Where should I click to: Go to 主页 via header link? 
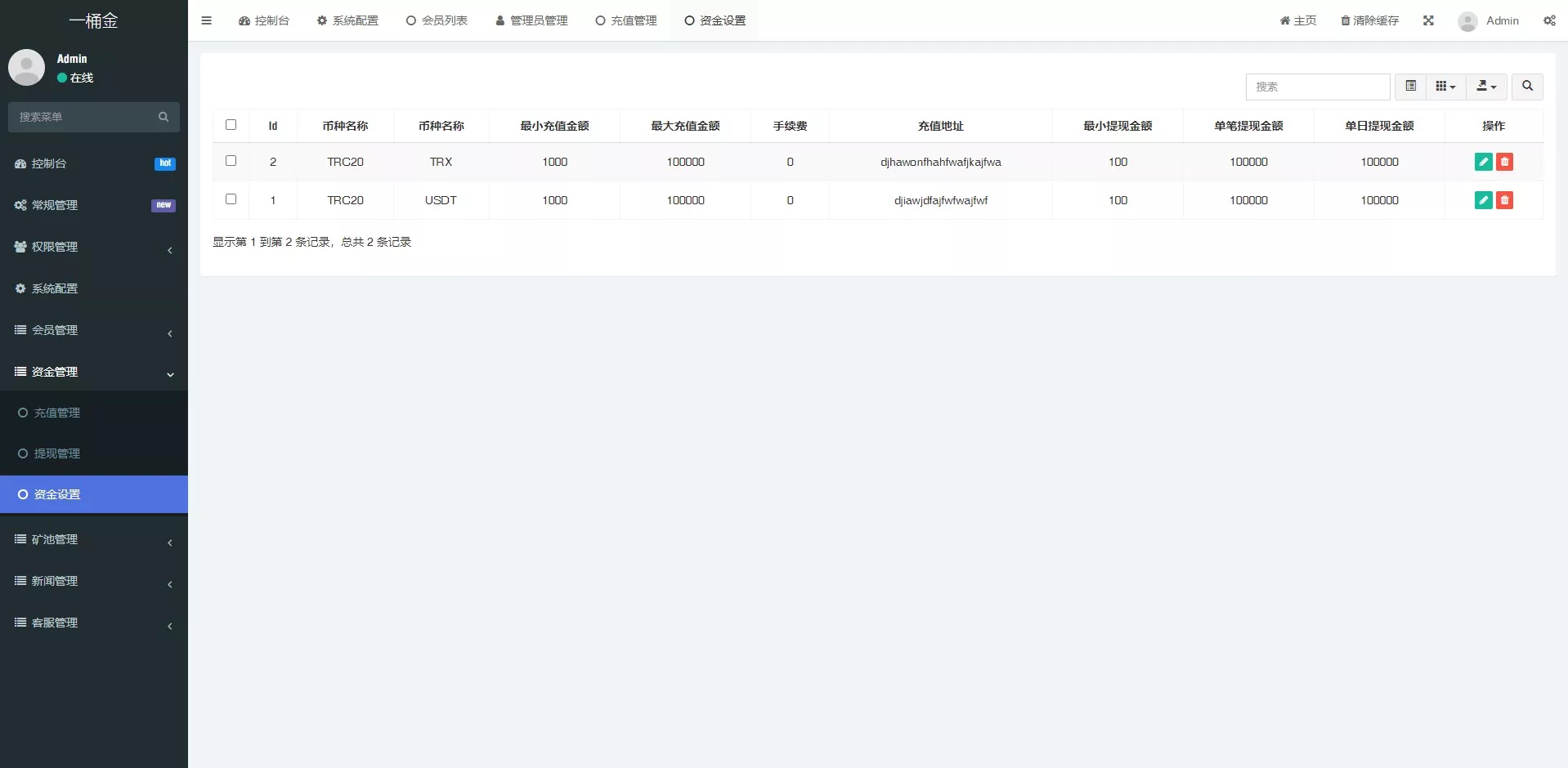point(1297,20)
